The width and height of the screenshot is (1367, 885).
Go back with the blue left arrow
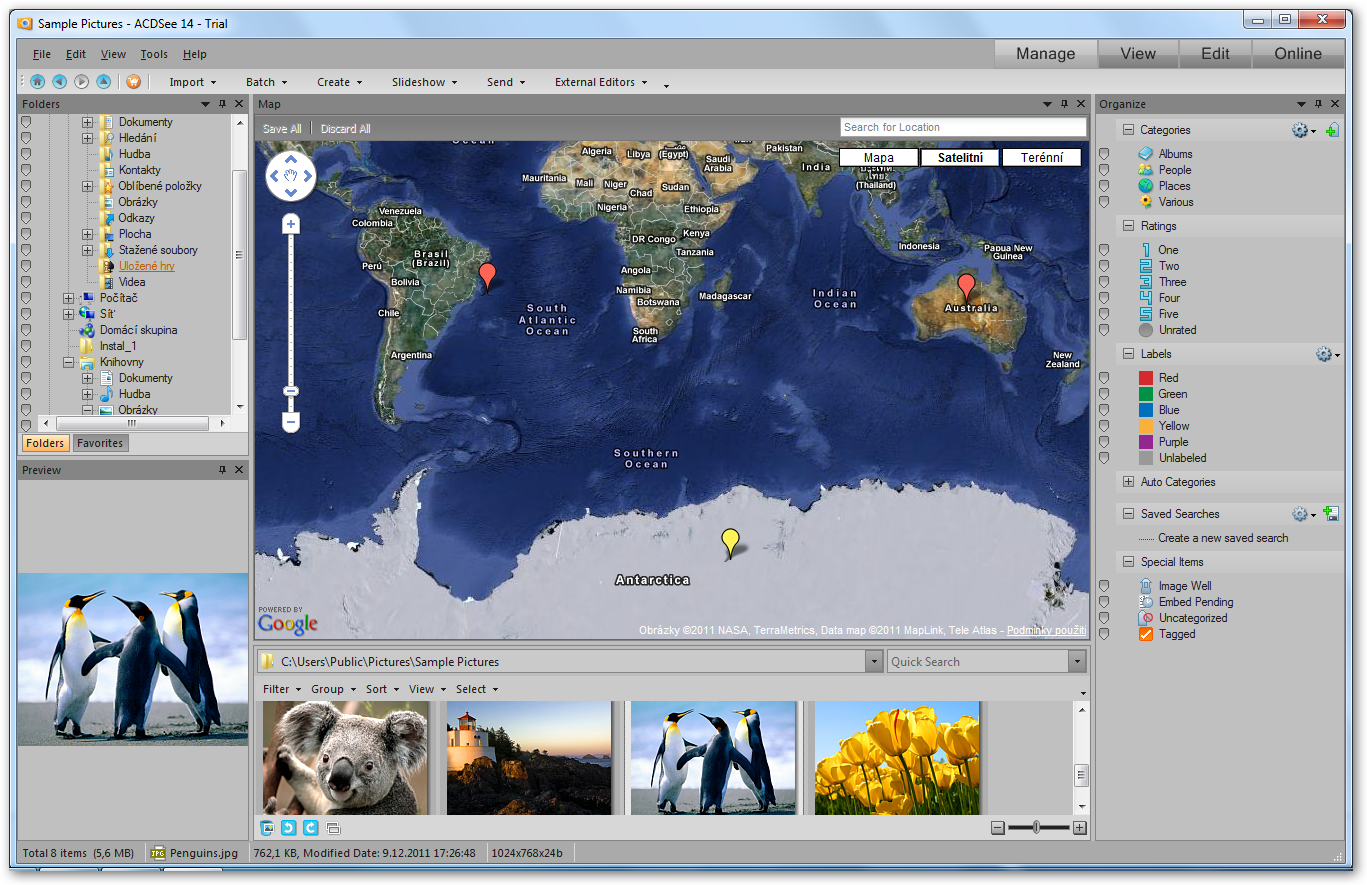pyautogui.click(x=59, y=82)
